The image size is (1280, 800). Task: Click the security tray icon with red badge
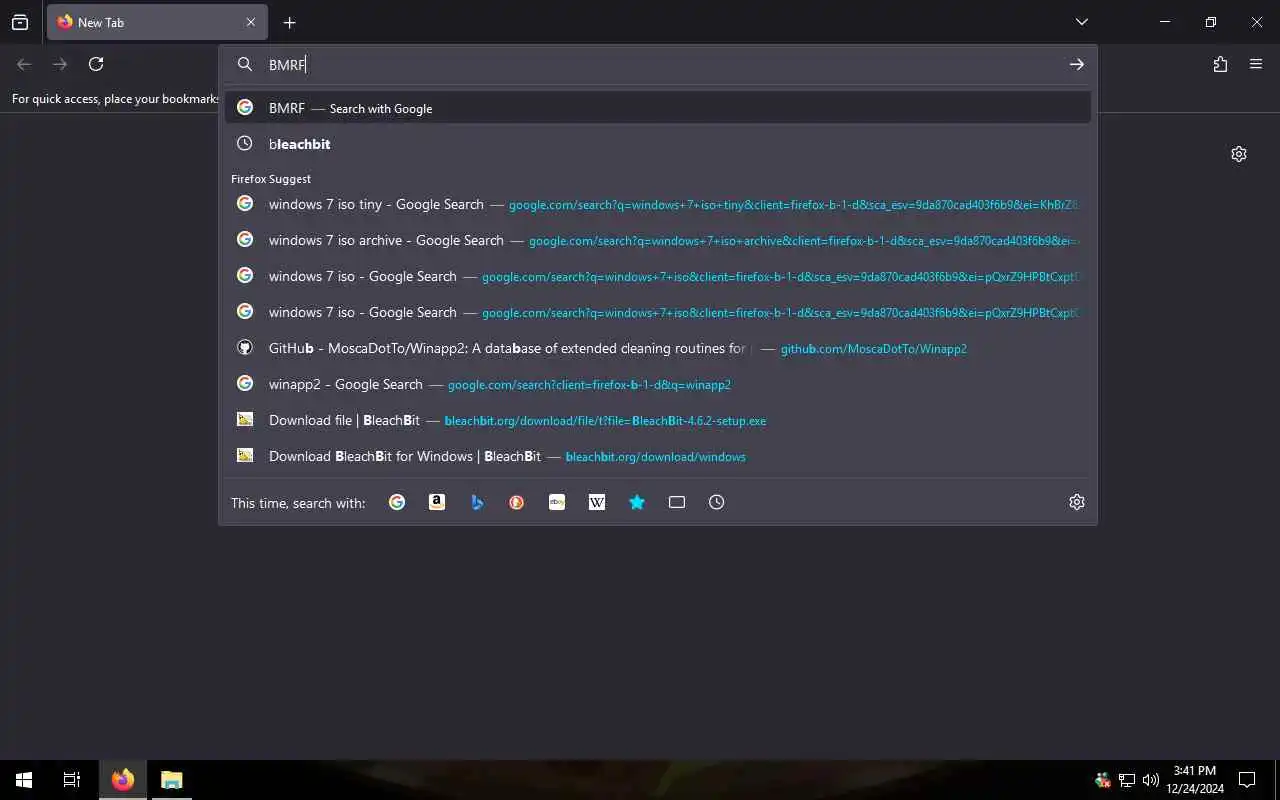1103,780
